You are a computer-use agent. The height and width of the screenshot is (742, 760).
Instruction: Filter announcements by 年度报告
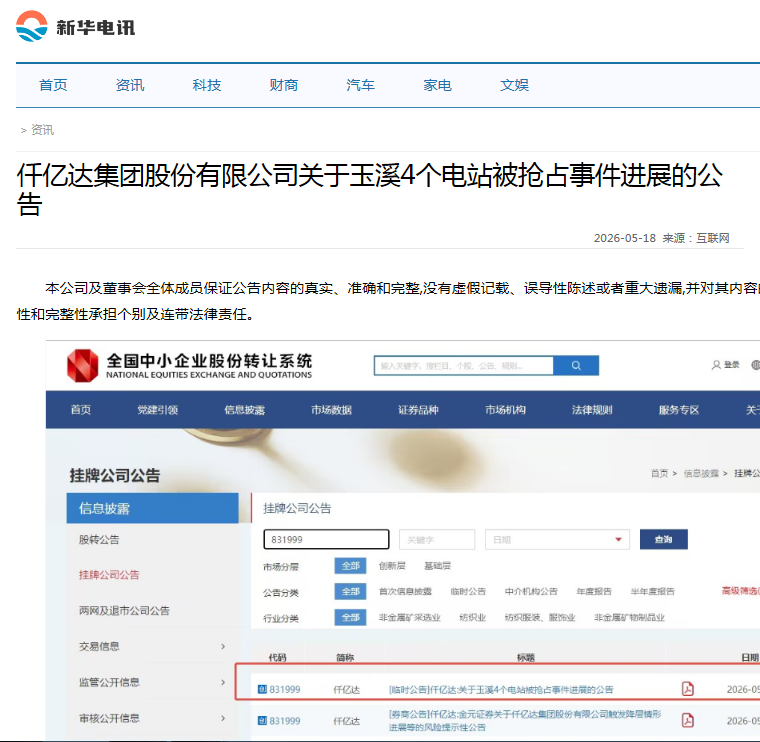point(594,591)
